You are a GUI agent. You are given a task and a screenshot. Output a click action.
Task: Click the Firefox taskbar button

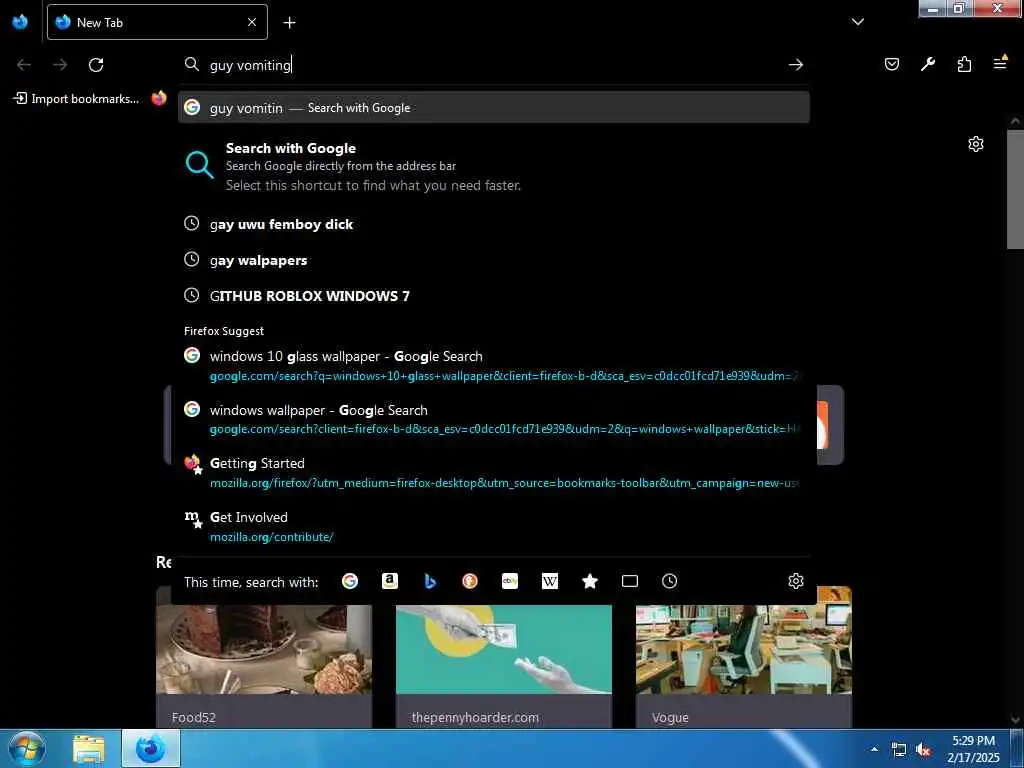point(151,748)
